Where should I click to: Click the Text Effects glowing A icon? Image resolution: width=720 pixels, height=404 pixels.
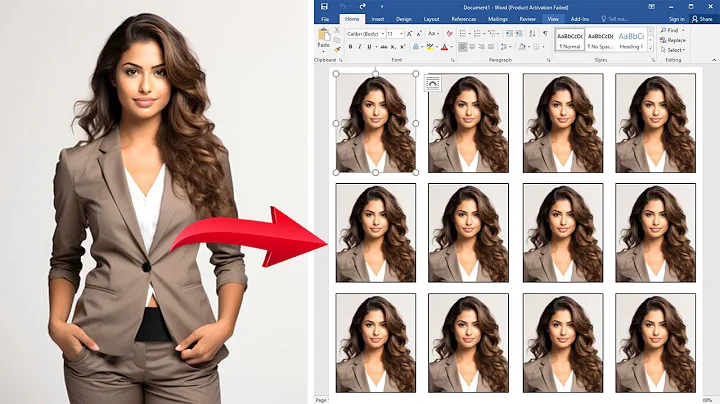pyautogui.click(x=416, y=47)
